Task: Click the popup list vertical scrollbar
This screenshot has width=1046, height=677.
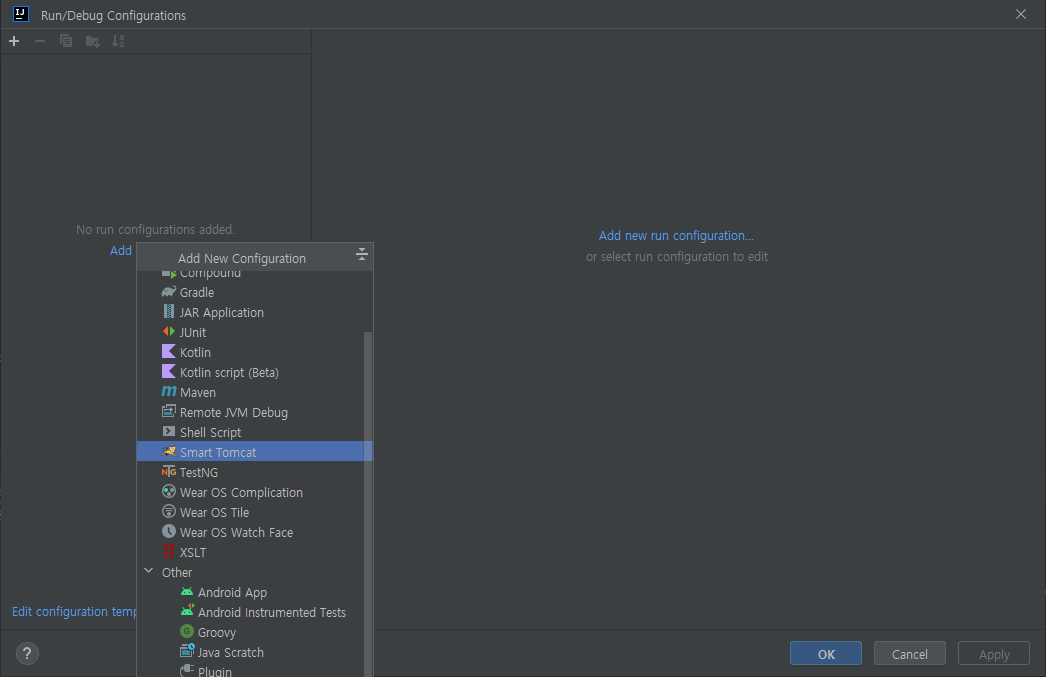Action: [x=368, y=504]
